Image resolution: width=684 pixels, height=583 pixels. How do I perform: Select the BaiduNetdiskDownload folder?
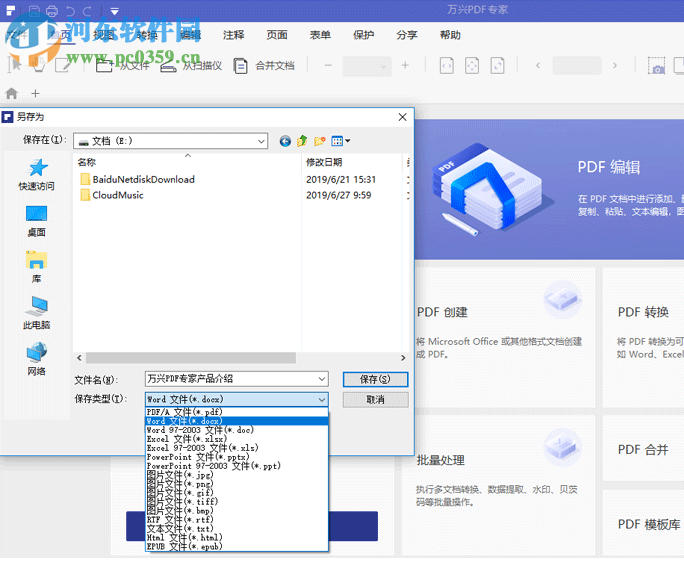[x=138, y=179]
